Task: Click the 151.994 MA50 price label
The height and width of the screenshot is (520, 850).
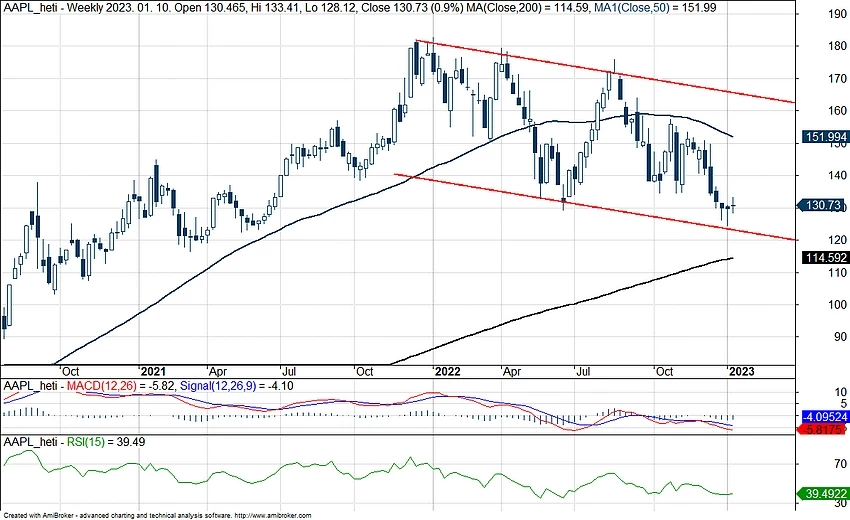Action: (x=825, y=137)
